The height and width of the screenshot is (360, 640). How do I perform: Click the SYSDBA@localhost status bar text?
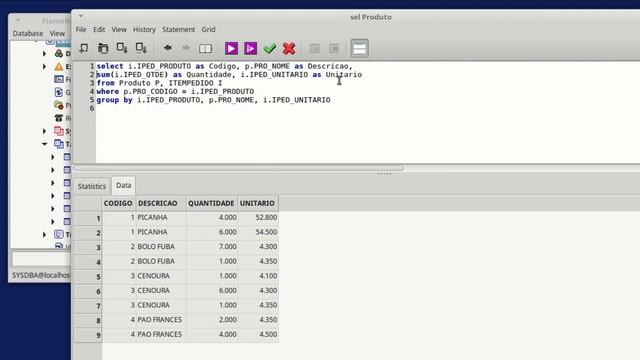pos(41,276)
